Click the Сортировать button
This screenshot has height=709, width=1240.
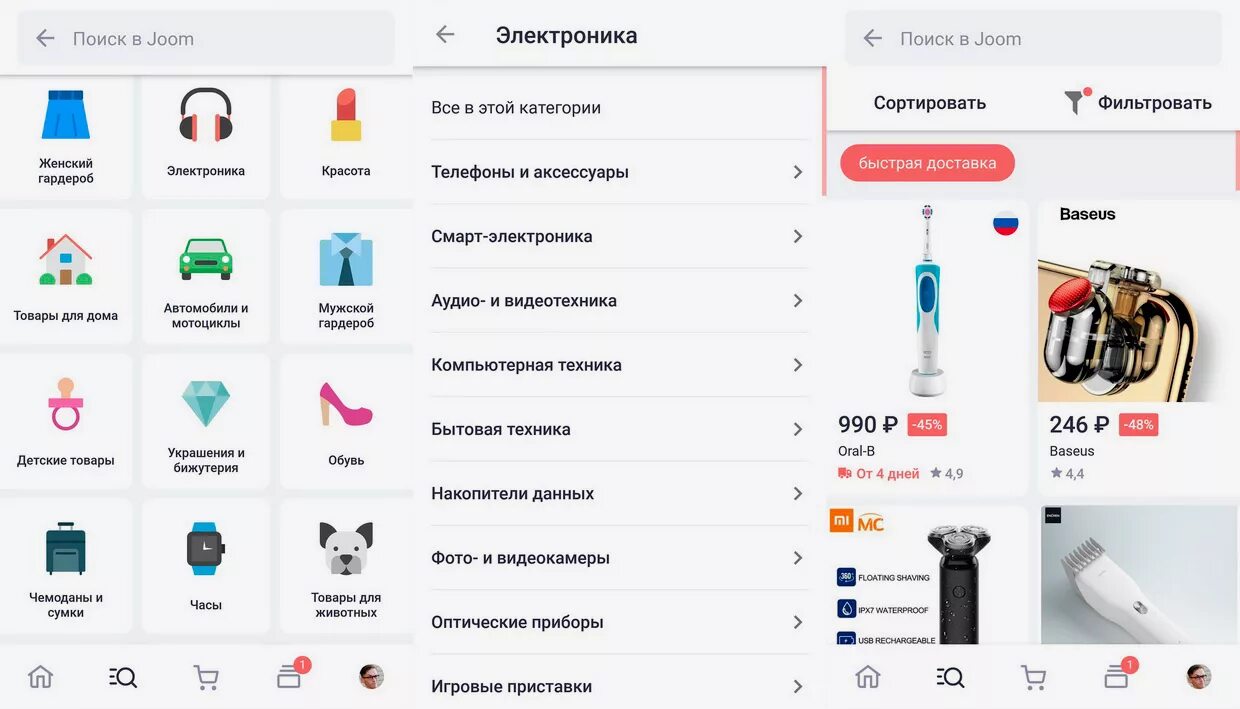click(930, 103)
